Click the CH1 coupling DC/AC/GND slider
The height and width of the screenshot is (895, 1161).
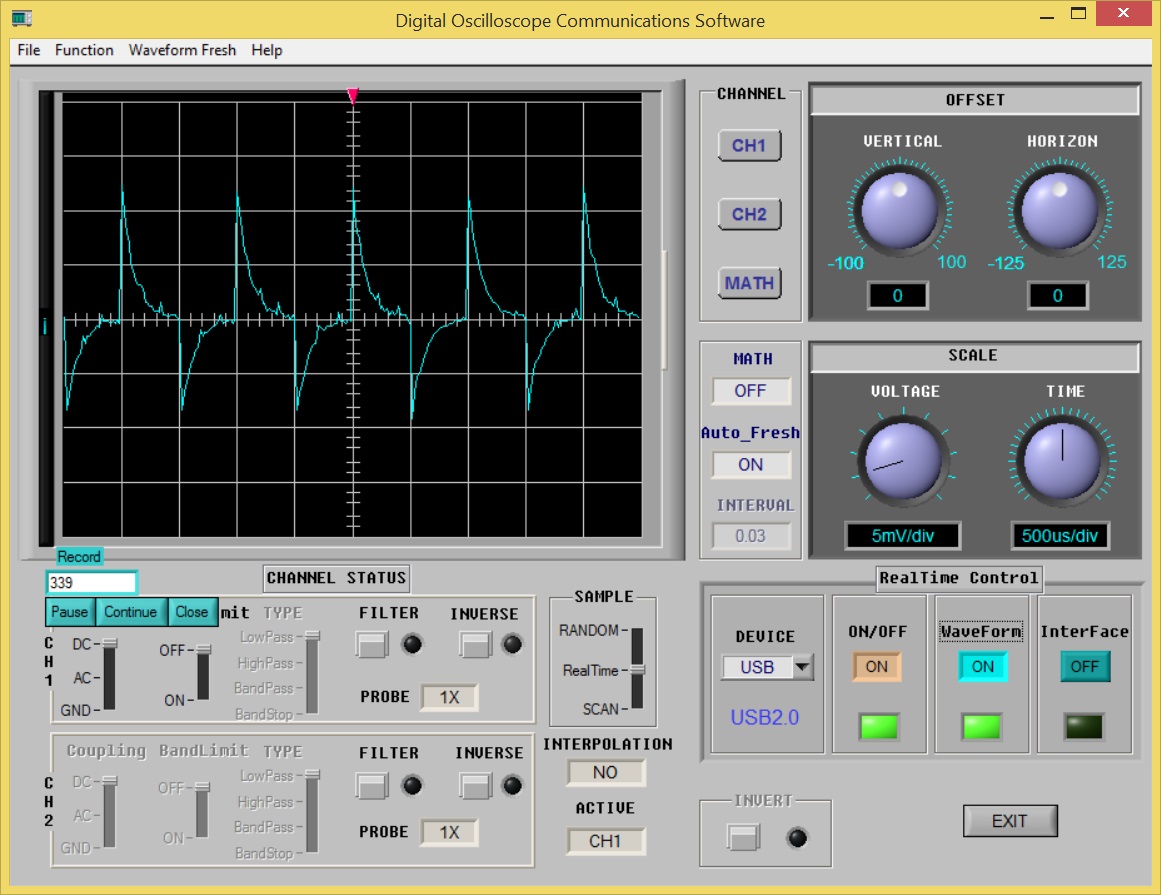point(110,675)
